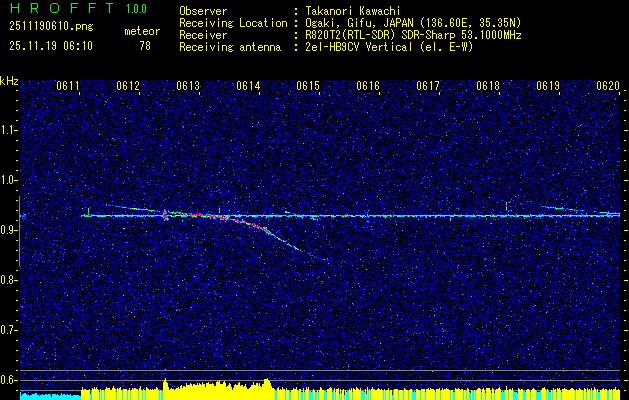Click the 0615 time marker

point(308,85)
